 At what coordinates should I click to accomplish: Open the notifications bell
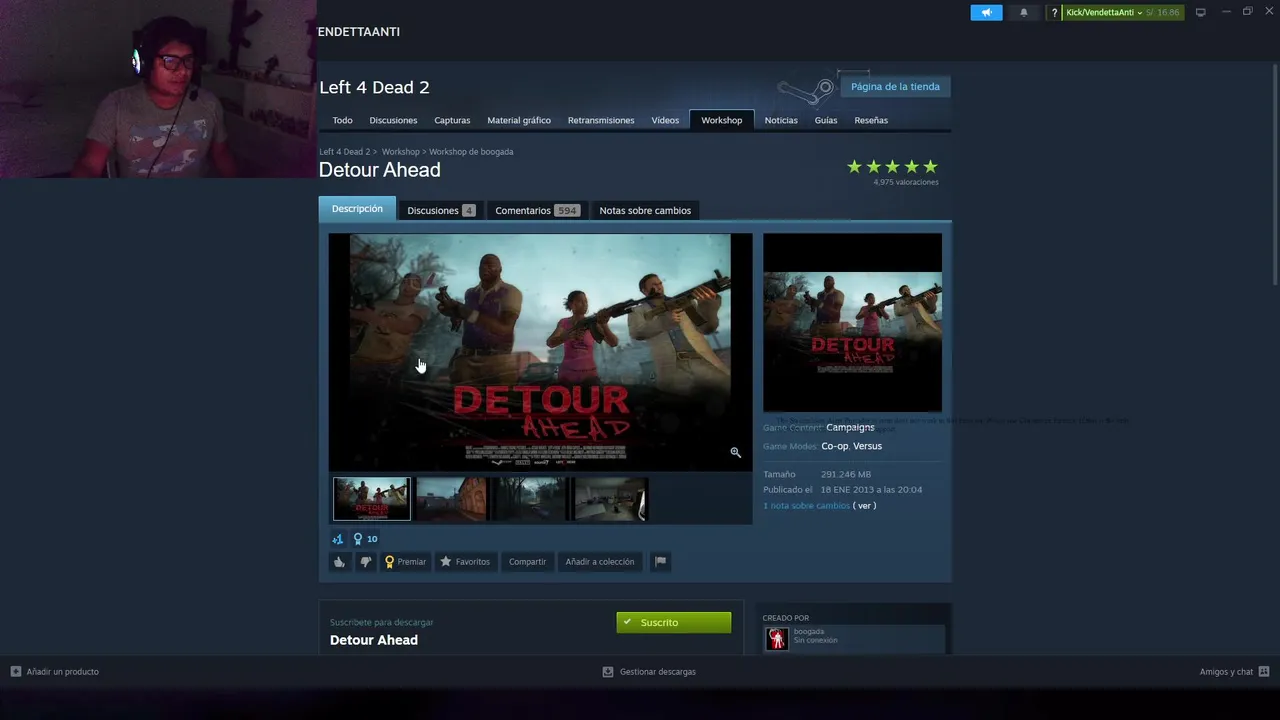point(1023,12)
